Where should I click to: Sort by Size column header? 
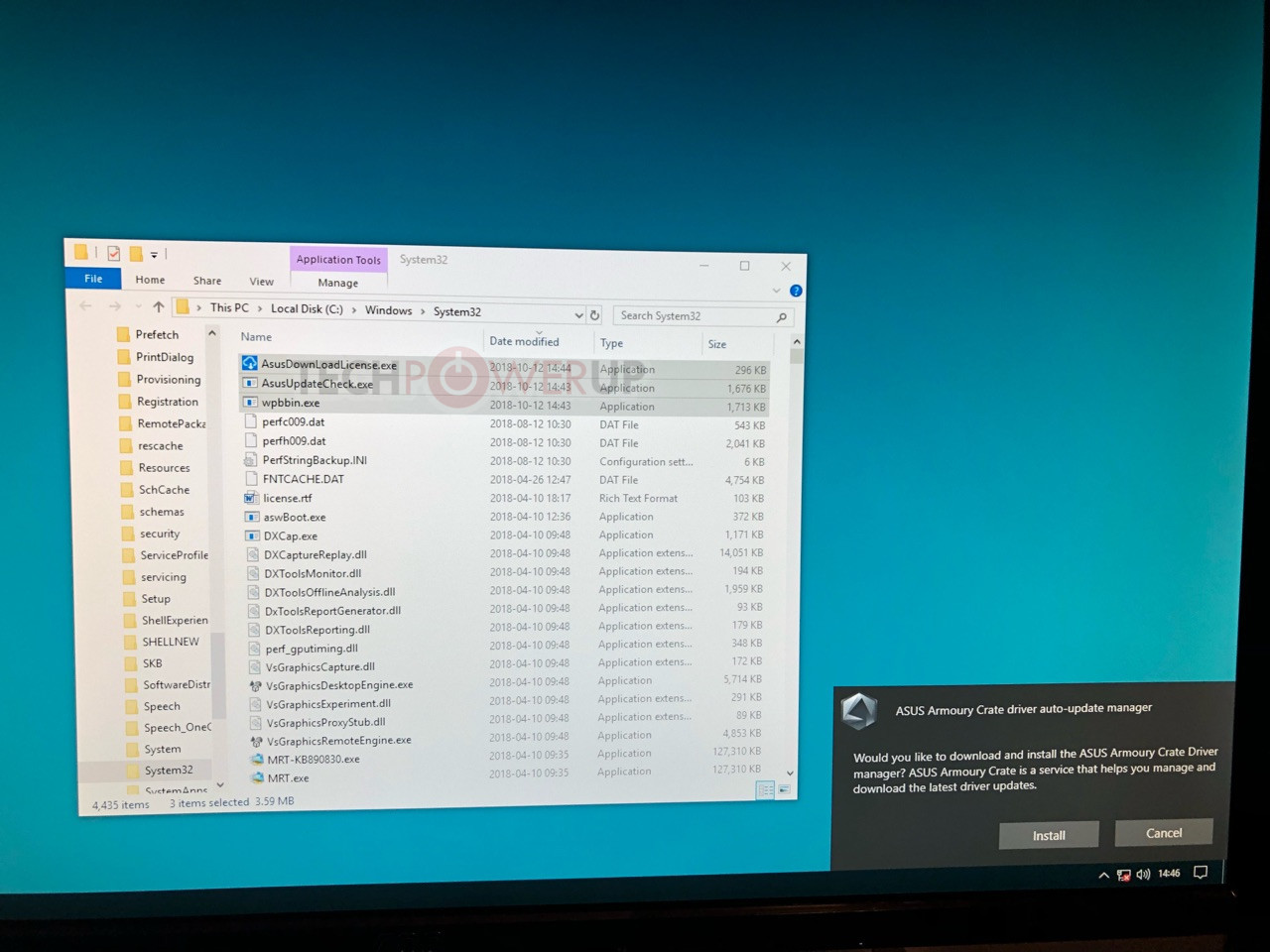tap(717, 344)
